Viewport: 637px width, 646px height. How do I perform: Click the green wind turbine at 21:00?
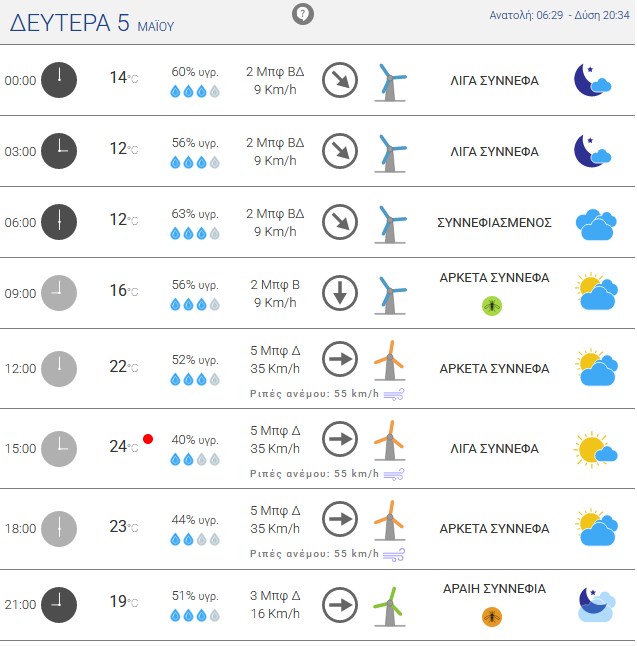(389, 606)
